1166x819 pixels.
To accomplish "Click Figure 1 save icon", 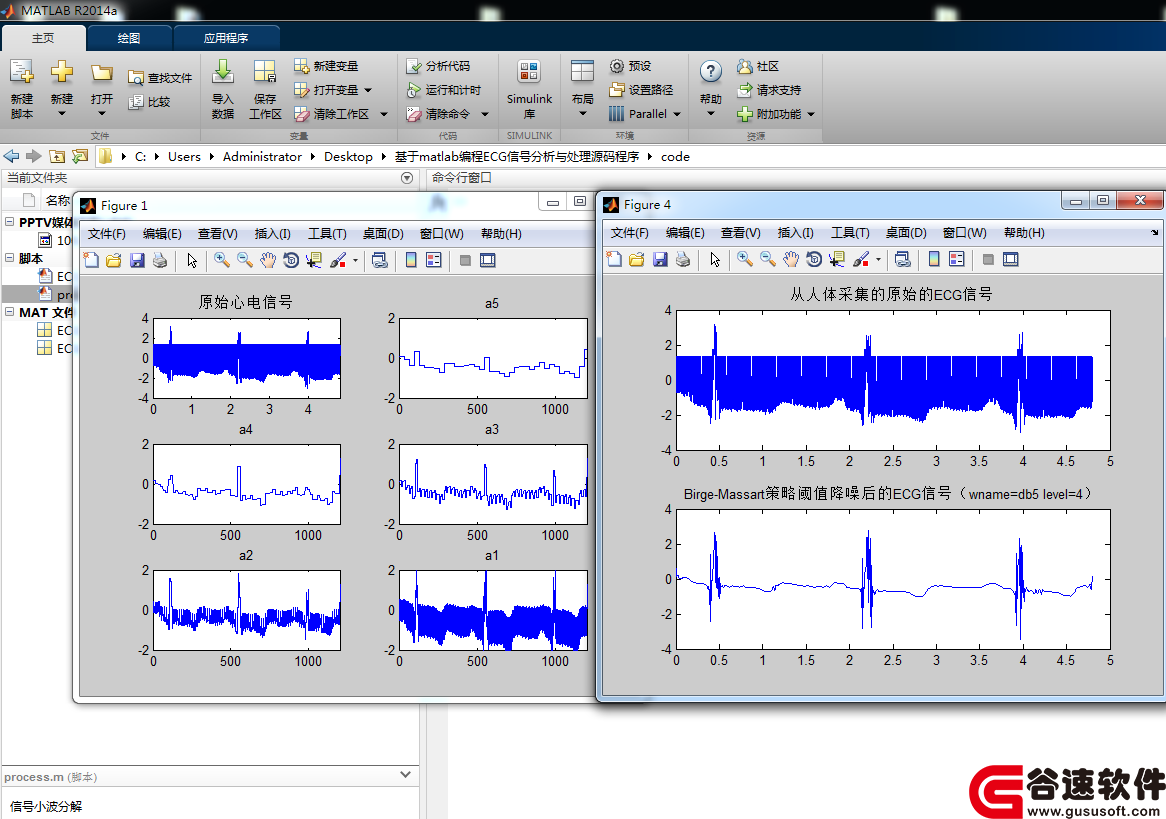I will 137,260.
